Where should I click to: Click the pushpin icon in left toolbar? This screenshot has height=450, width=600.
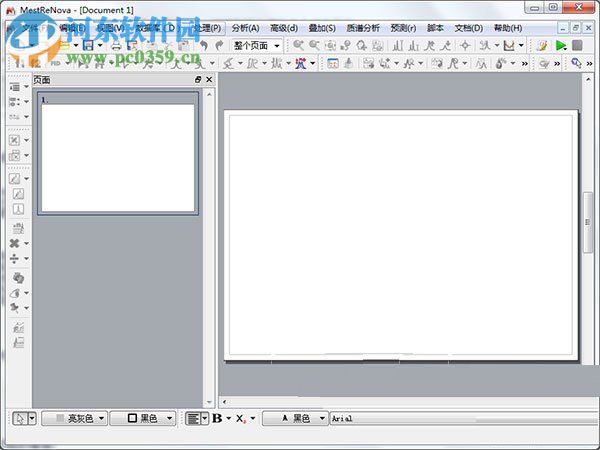(x=15, y=308)
